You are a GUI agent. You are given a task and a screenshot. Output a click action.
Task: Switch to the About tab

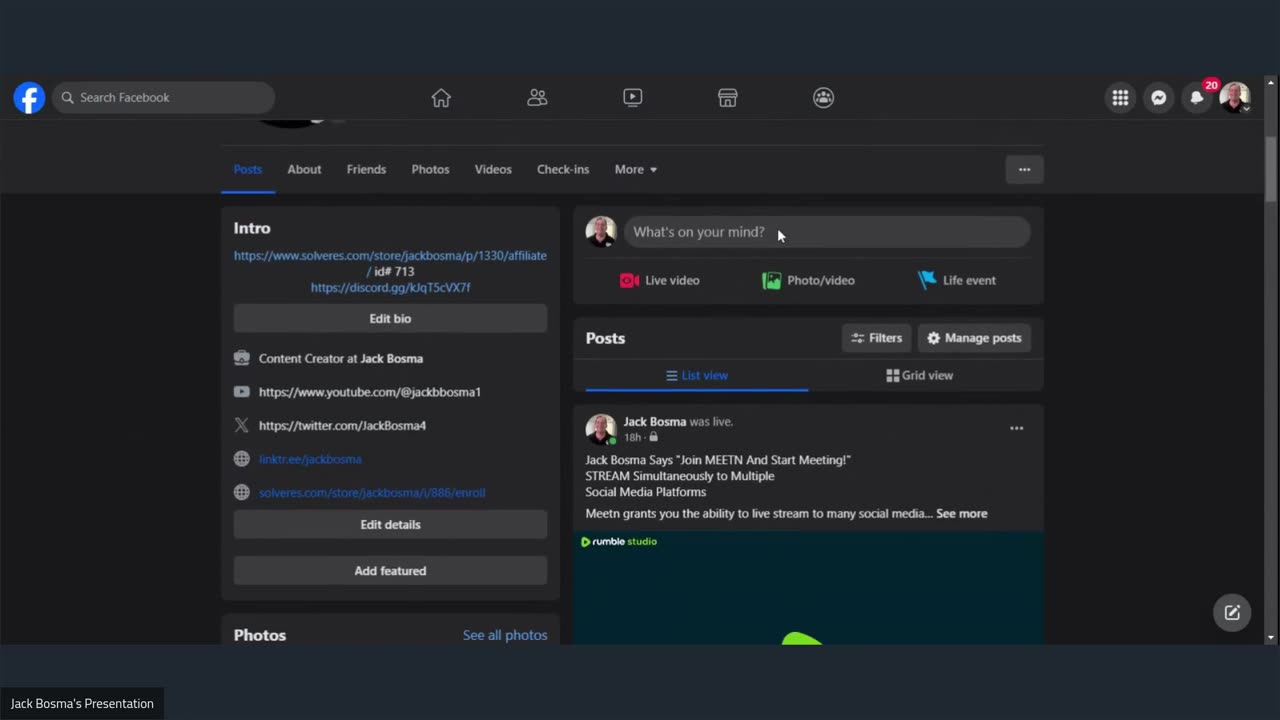[x=304, y=169]
